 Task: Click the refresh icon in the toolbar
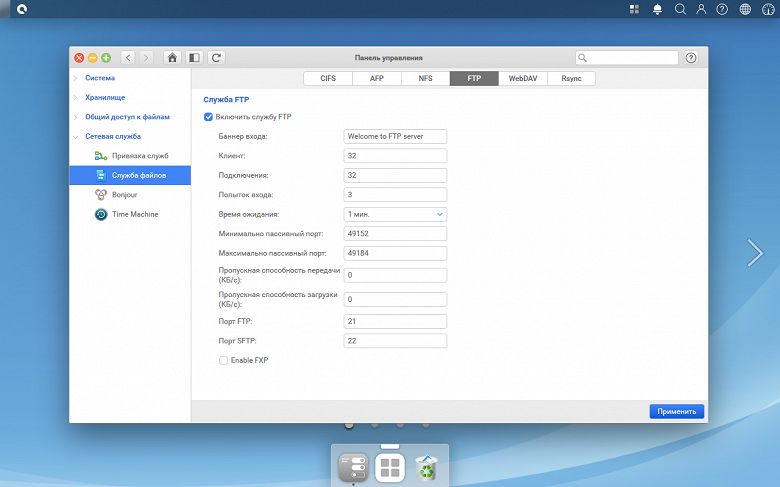pos(216,58)
